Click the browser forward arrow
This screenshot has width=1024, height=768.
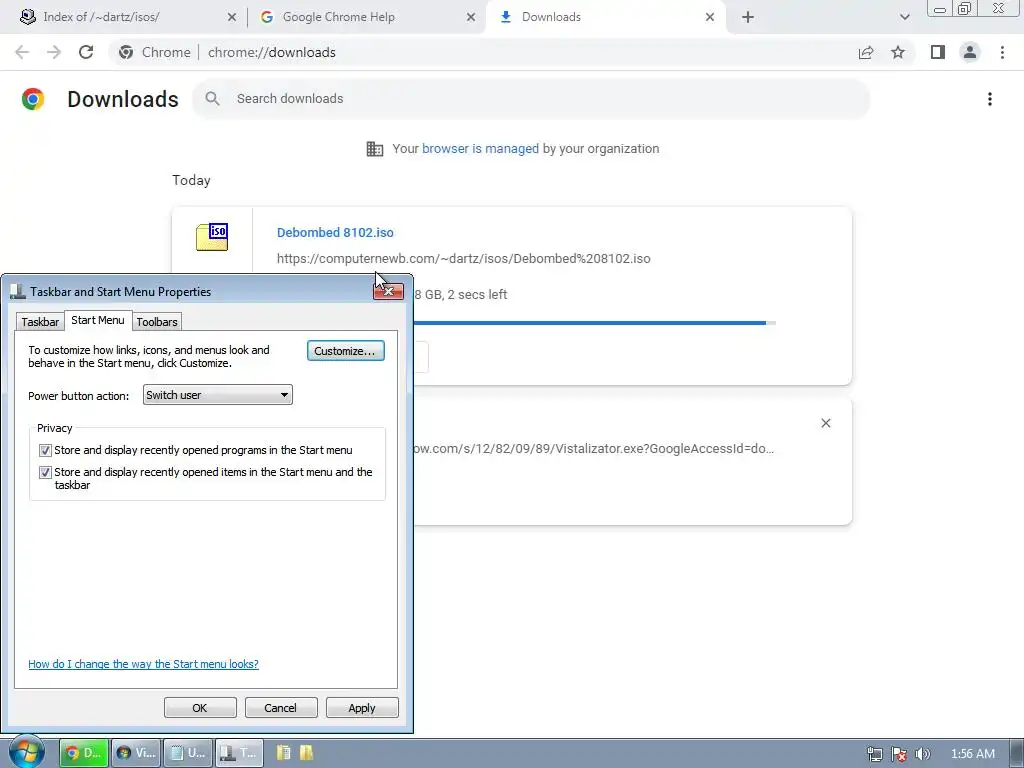coord(54,52)
